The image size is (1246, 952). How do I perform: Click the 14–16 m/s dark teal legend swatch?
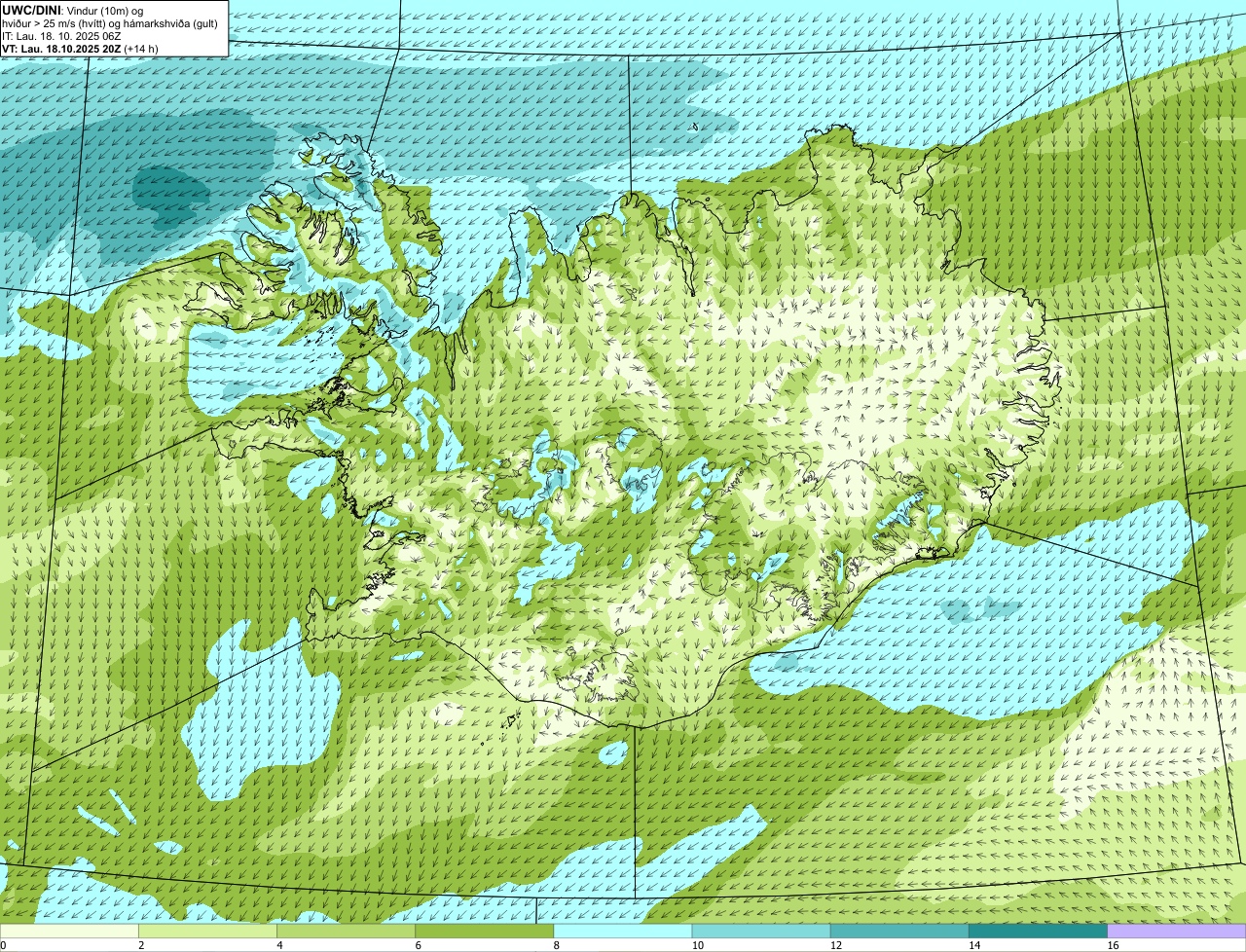1039,931
